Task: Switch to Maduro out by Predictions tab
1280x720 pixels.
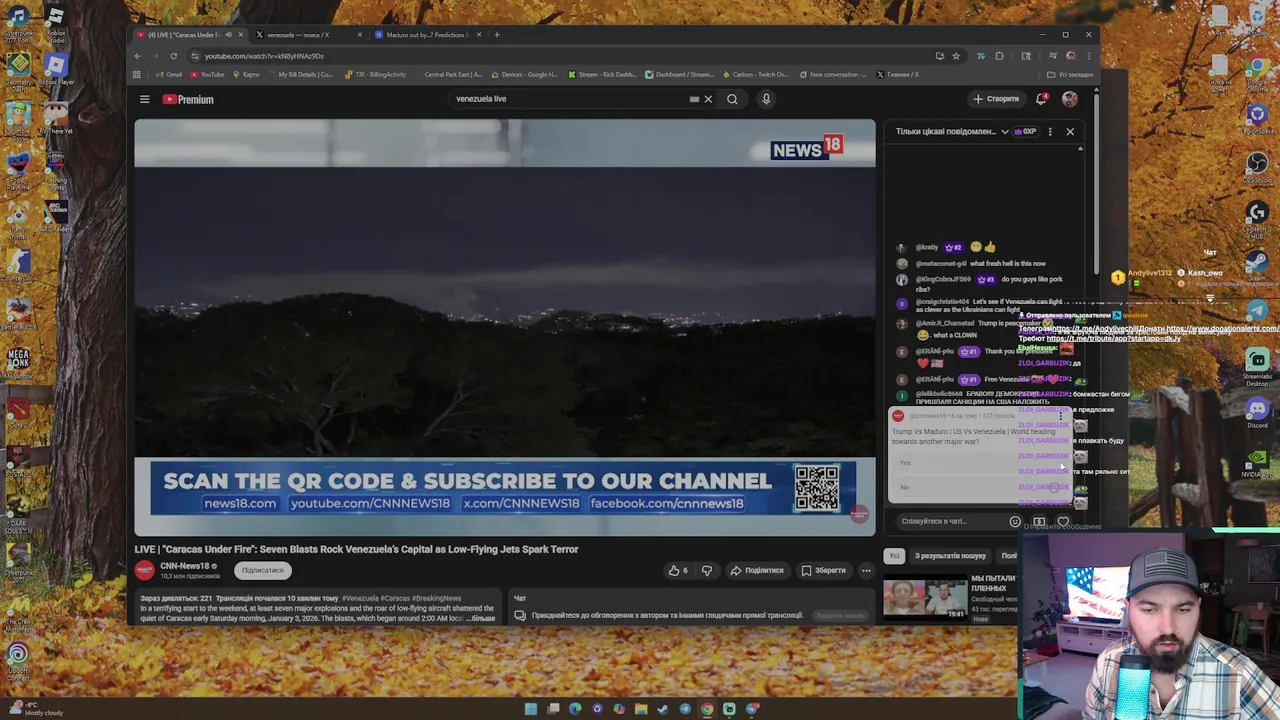Action: pyautogui.click(x=425, y=35)
